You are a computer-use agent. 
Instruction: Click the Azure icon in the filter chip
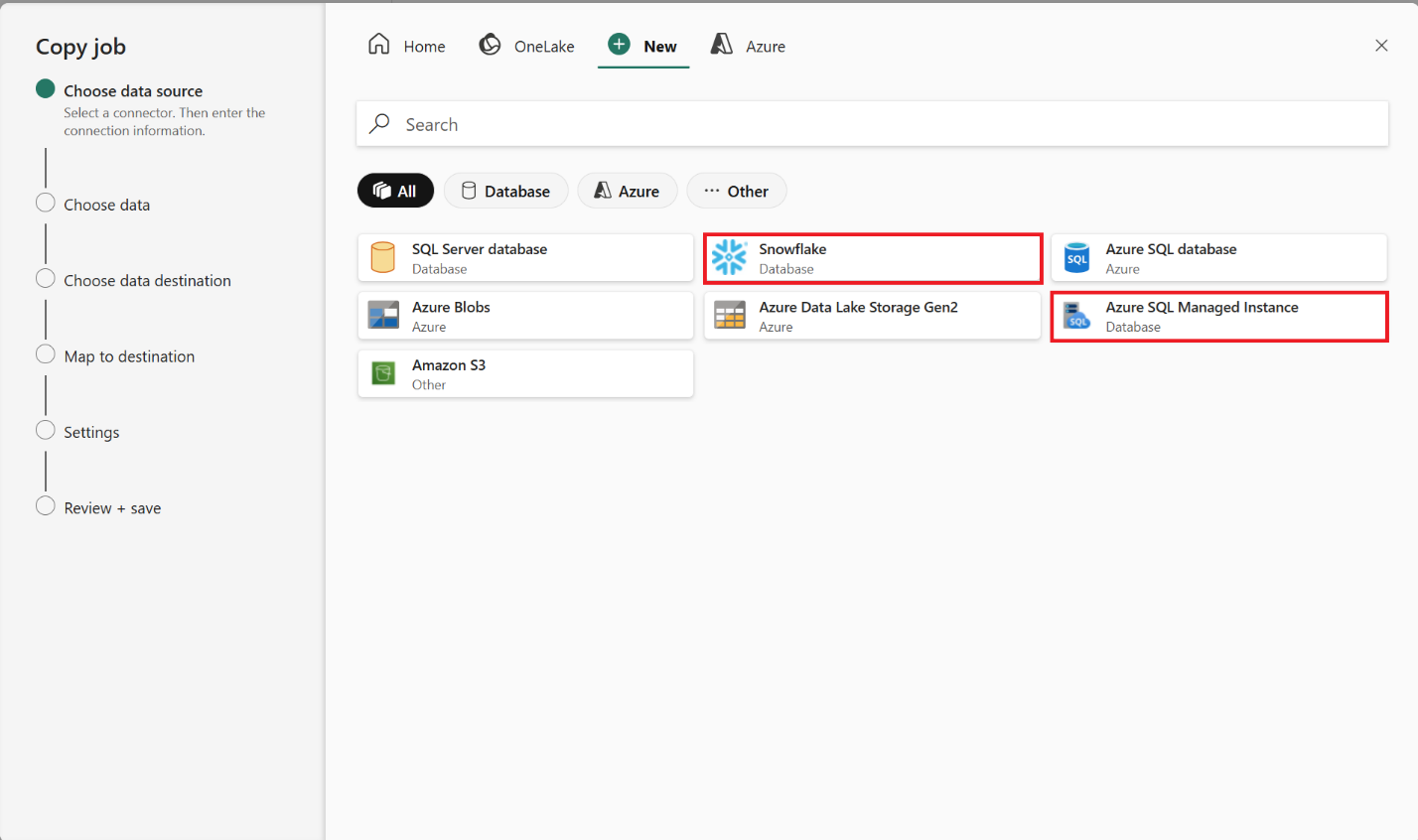click(603, 191)
